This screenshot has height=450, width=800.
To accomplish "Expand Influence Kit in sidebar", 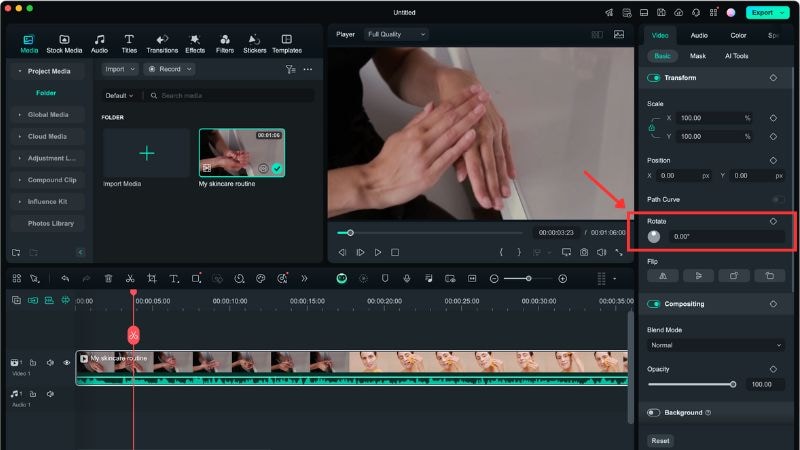I will coord(20,202).
